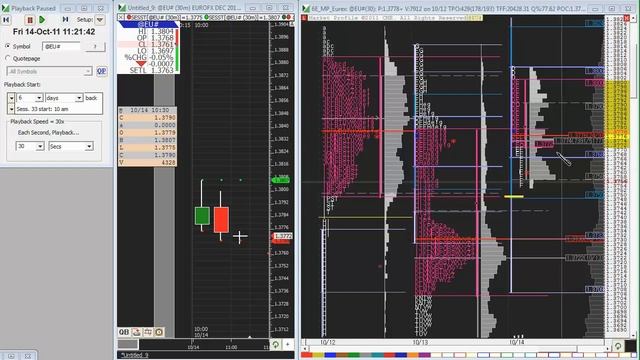Click HI 1.3804 in the quote box
Viewport: 640px width, 360px height.
(156, 31)
